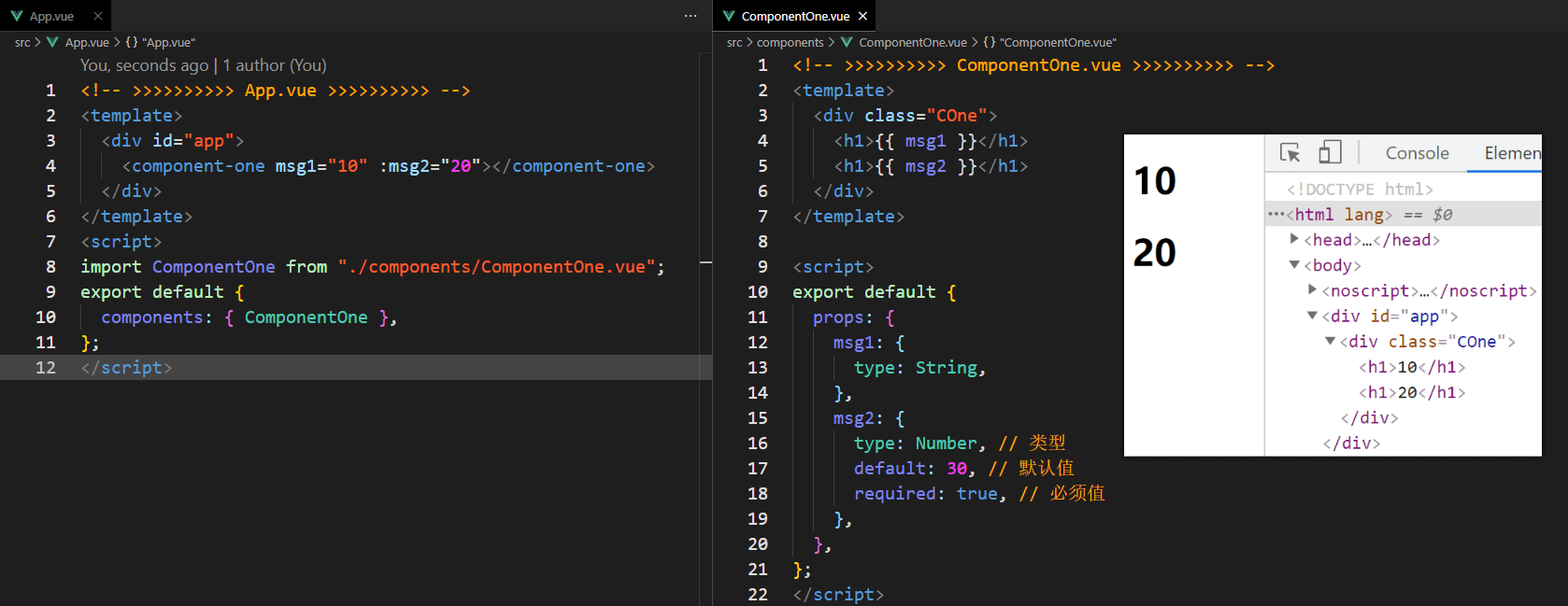The height and width of the screenshot is (606, 1568).
Task: Switch to the ComponentOne.vue tab
Action: (x=795, y=16)
